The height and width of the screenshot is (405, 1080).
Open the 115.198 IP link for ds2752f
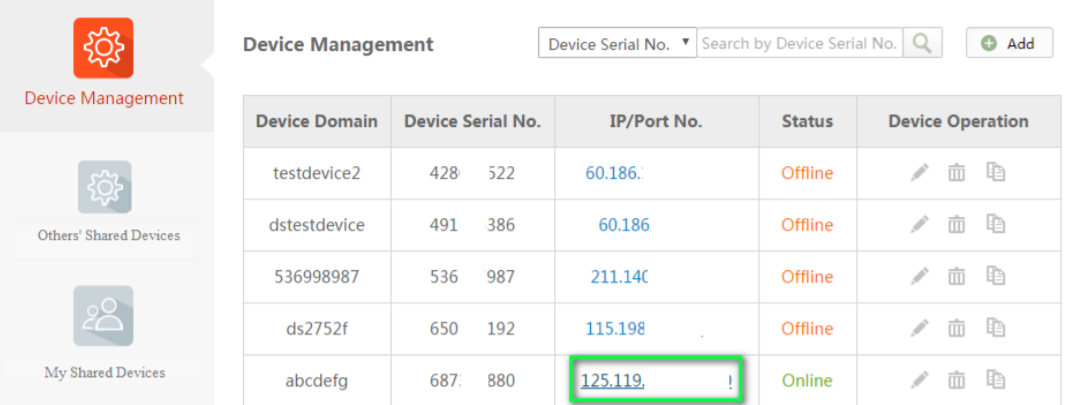tap(614, 328)
